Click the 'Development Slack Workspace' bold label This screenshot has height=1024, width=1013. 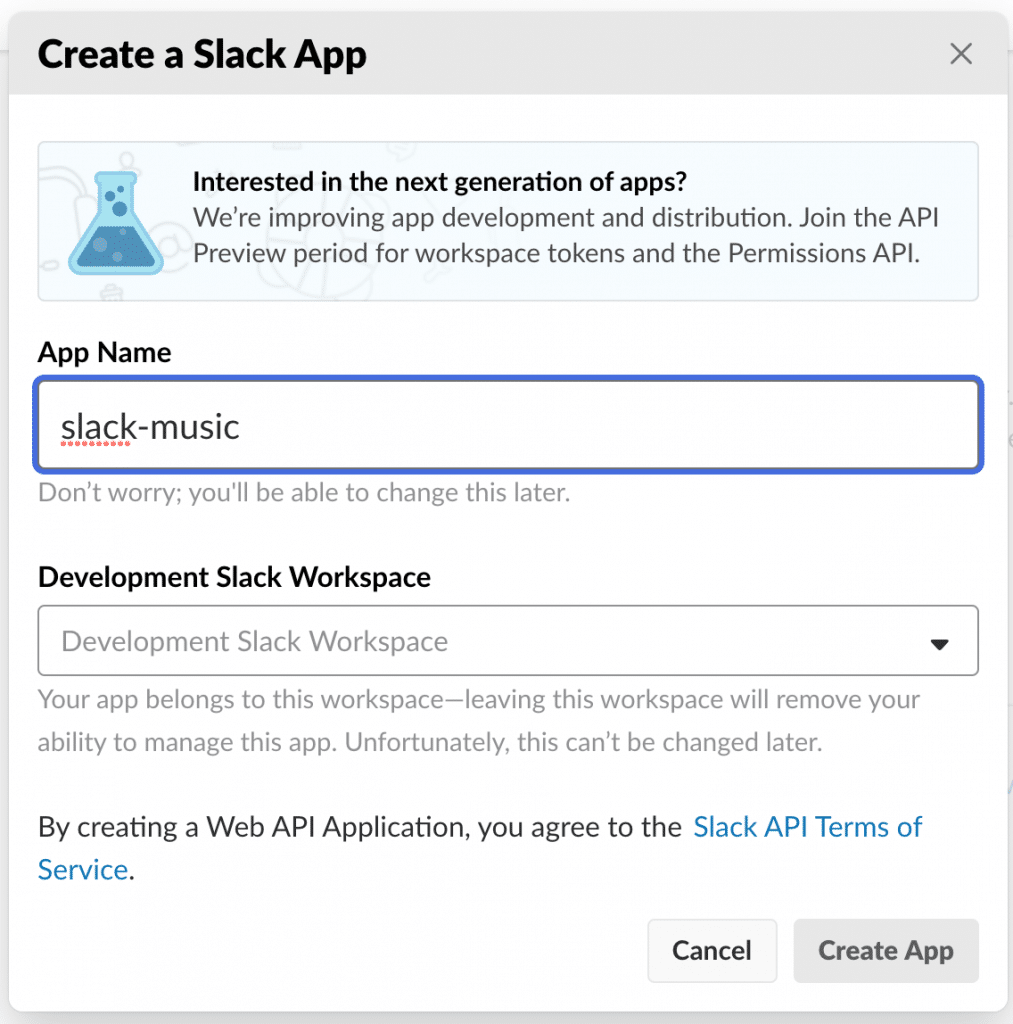click(234, 577)
